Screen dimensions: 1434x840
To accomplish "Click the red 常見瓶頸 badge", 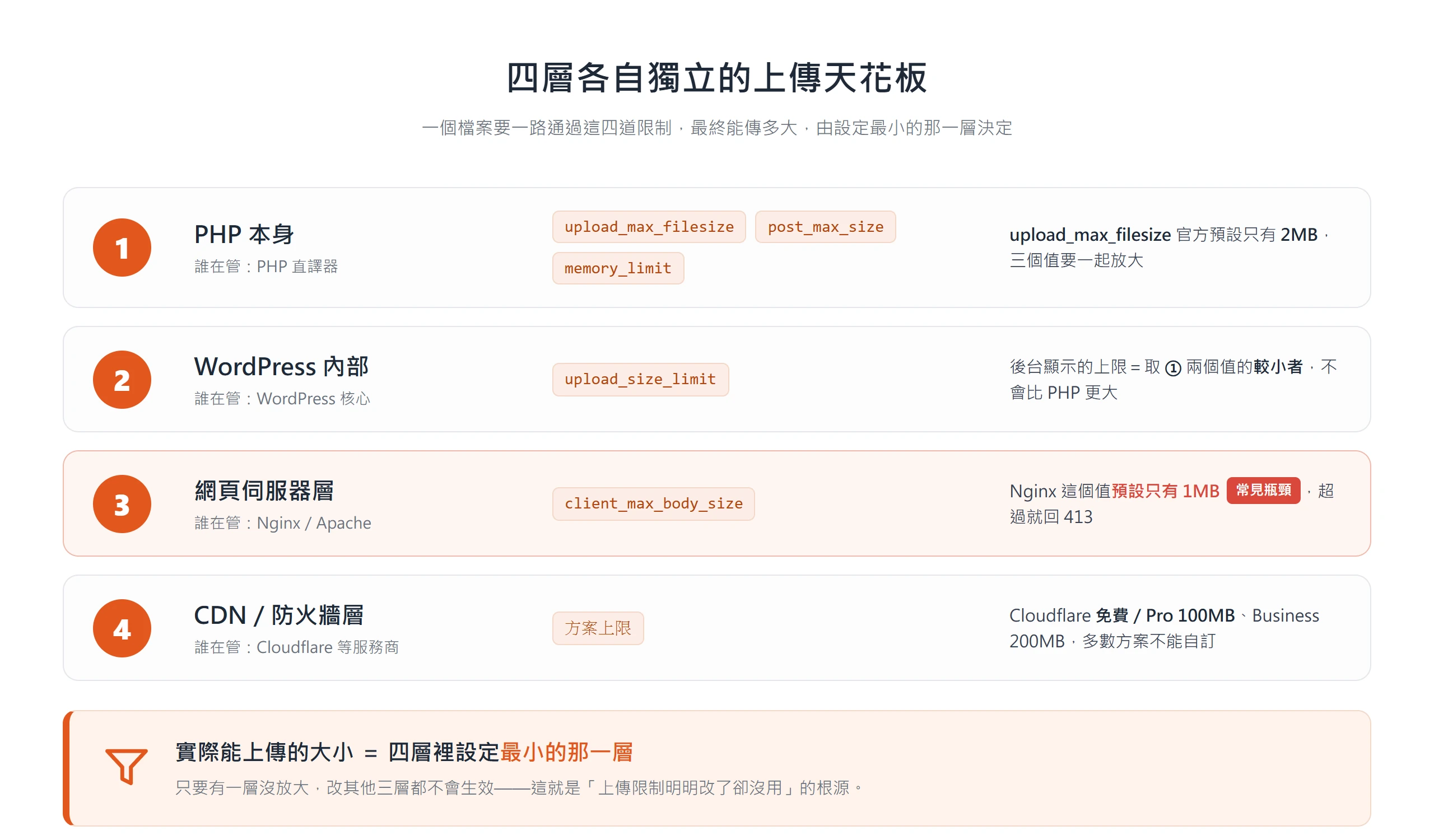I will click(x=1263, y=490).
